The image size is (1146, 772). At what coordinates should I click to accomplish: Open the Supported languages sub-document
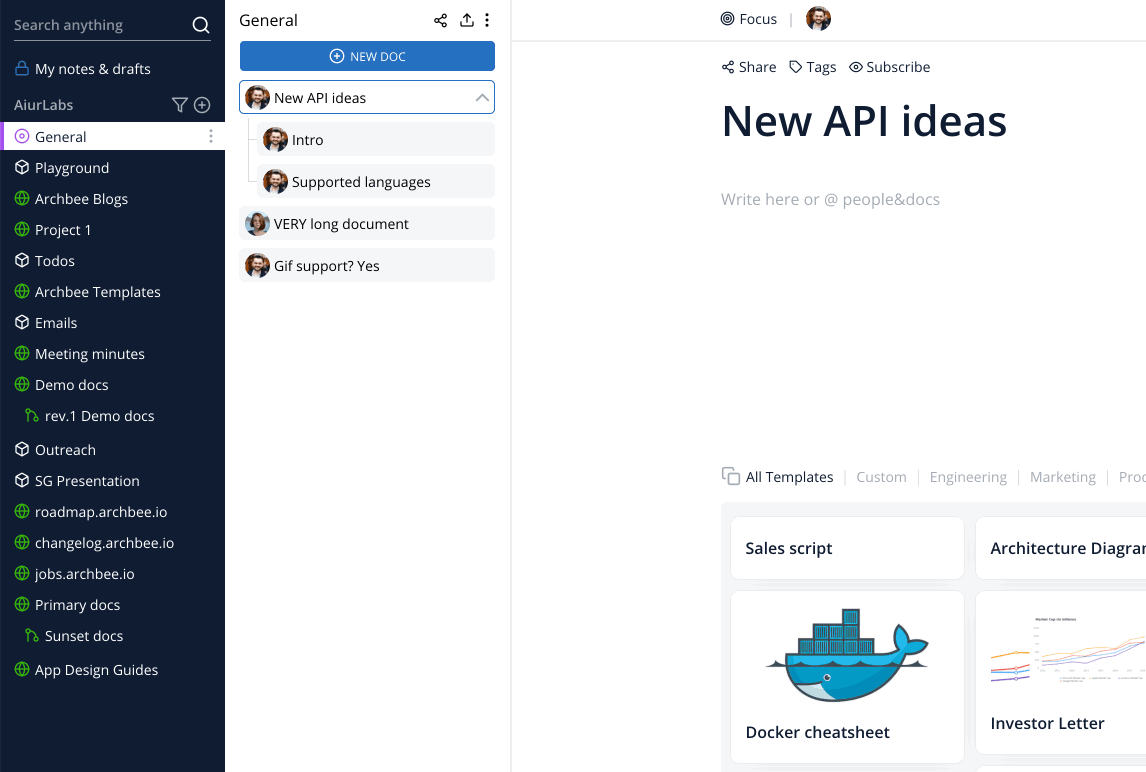click(x=376, y=181)
